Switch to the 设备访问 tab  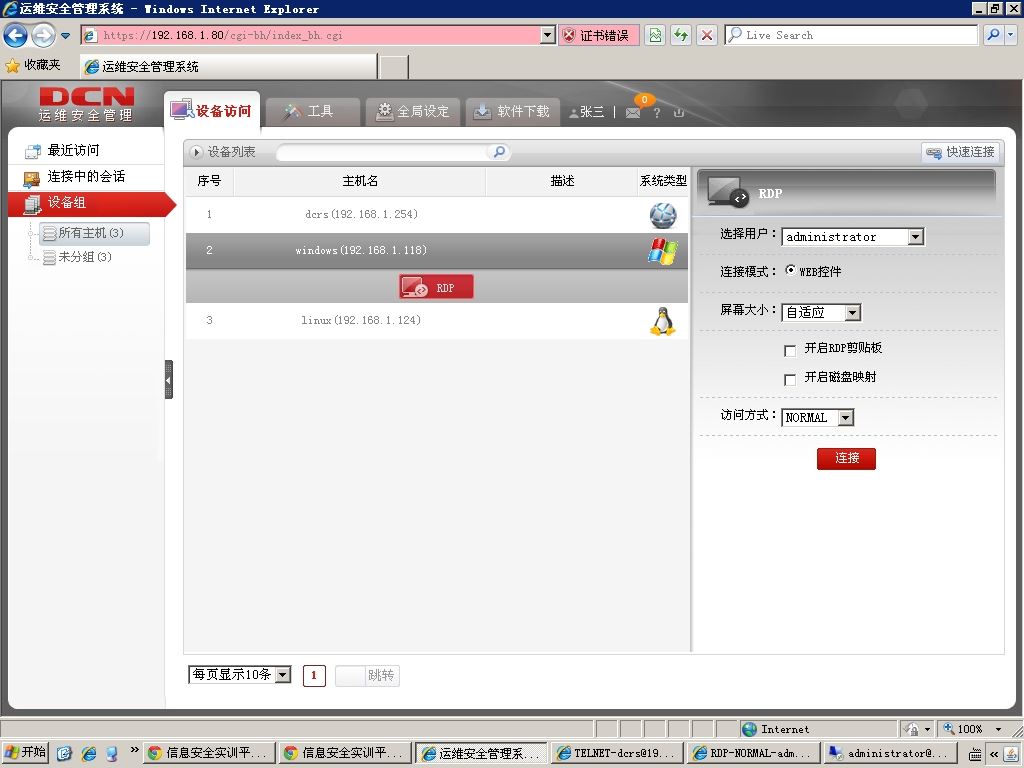tap(212, 111)
